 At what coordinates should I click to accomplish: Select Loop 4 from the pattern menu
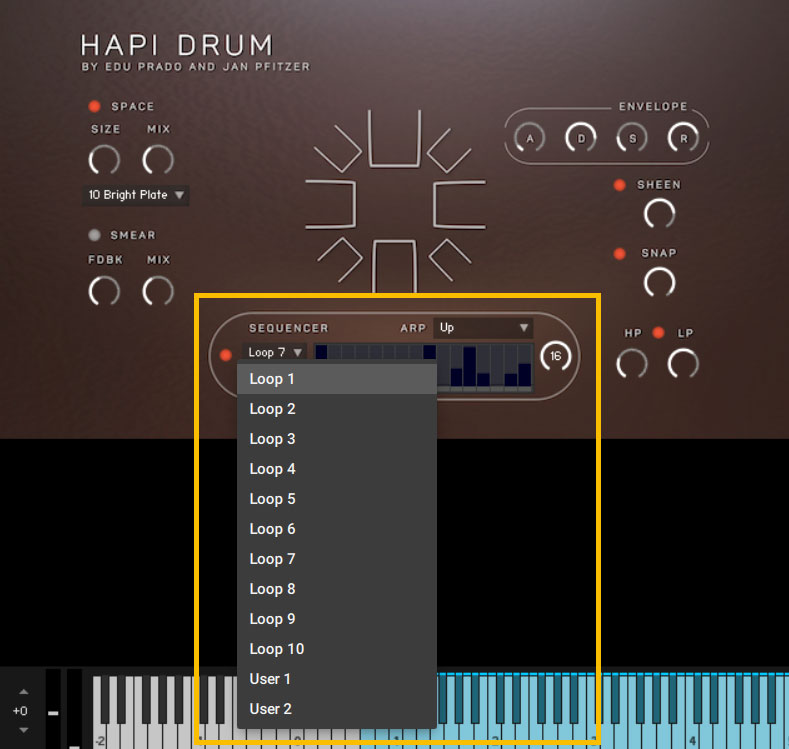337,469
